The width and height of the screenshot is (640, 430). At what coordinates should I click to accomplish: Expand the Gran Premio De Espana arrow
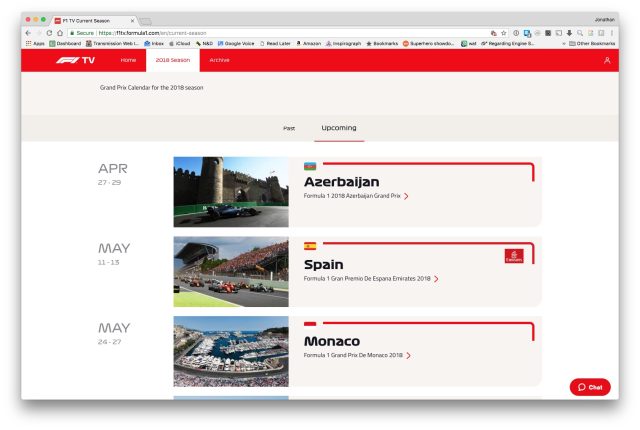pos(436,278)
